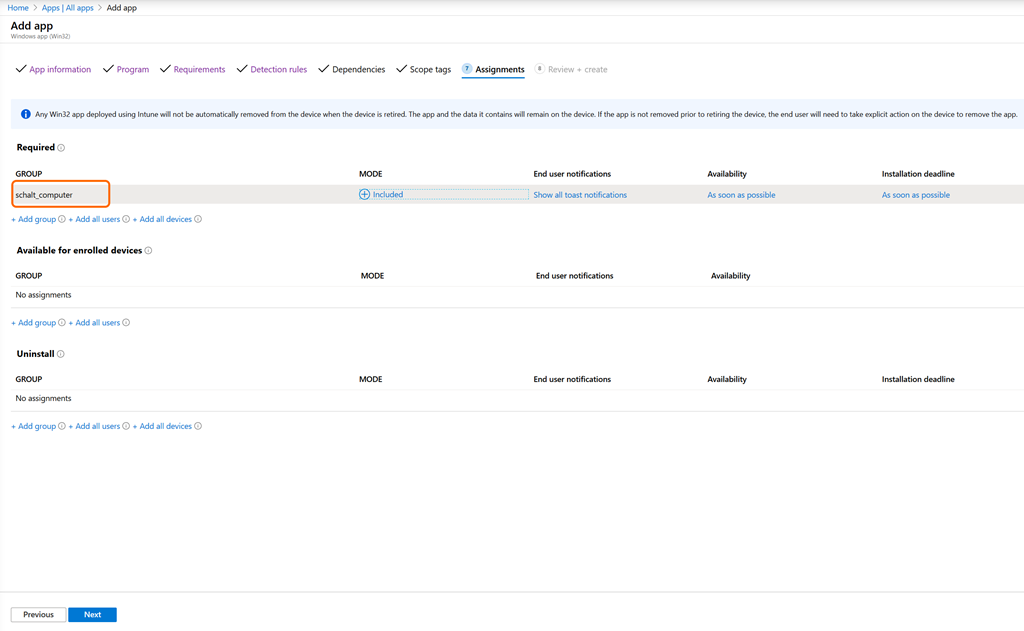The height and width of the screenshot is (631, 1024).
Task: Navigate to Home breadcrumb
Action: click(x=18, y=8)
